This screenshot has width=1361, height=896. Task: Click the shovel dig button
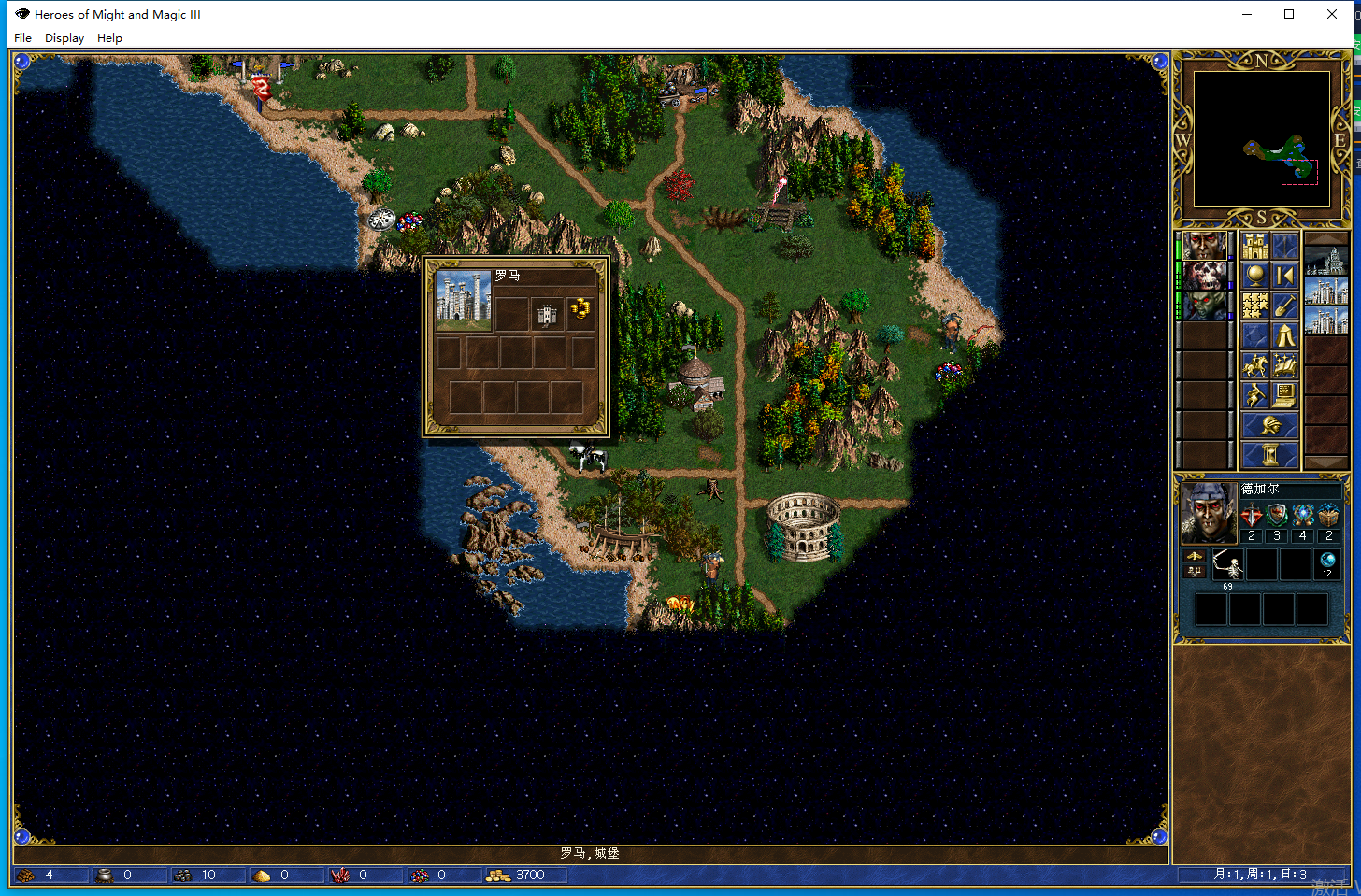pos(1284,306)
